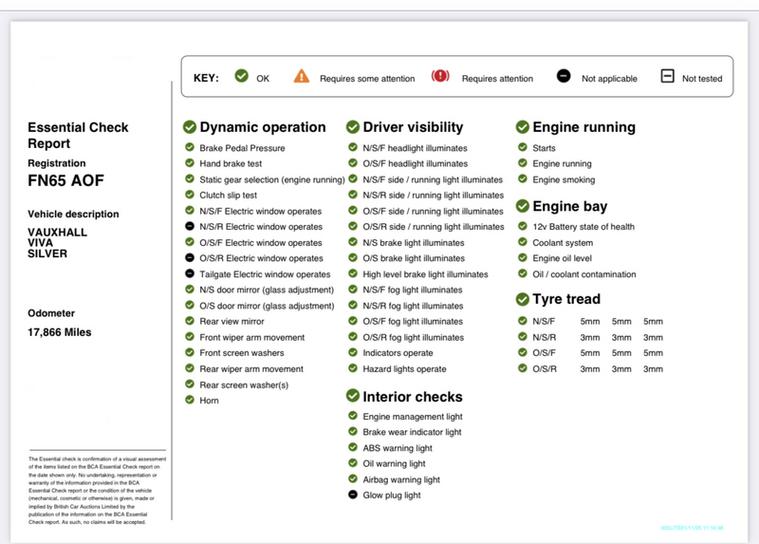Click the green tick beside Tyre tread heading
This screenshot has height=544, width=759.
click(523, 299)
